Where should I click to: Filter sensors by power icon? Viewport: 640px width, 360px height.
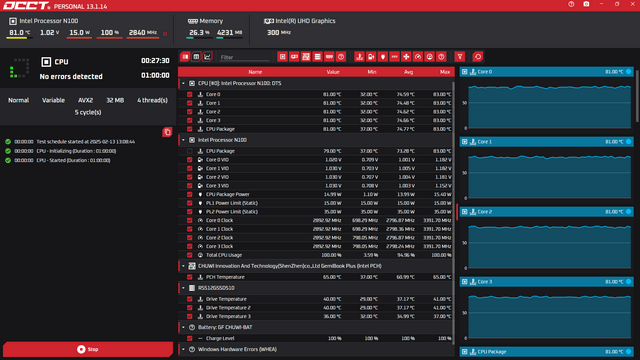tap(383, 57)
